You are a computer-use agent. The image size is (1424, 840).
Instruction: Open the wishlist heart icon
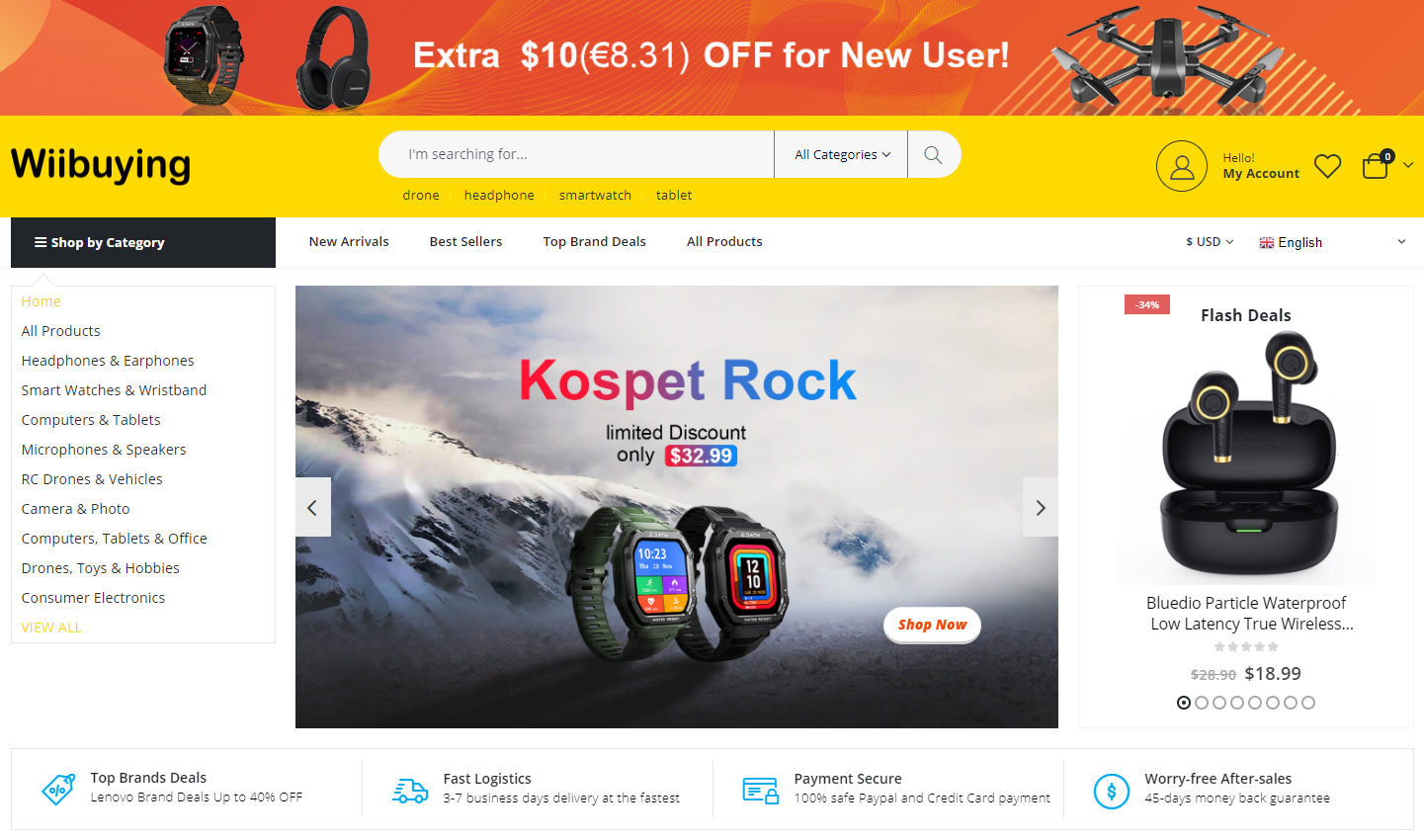tap(1328, 166)
